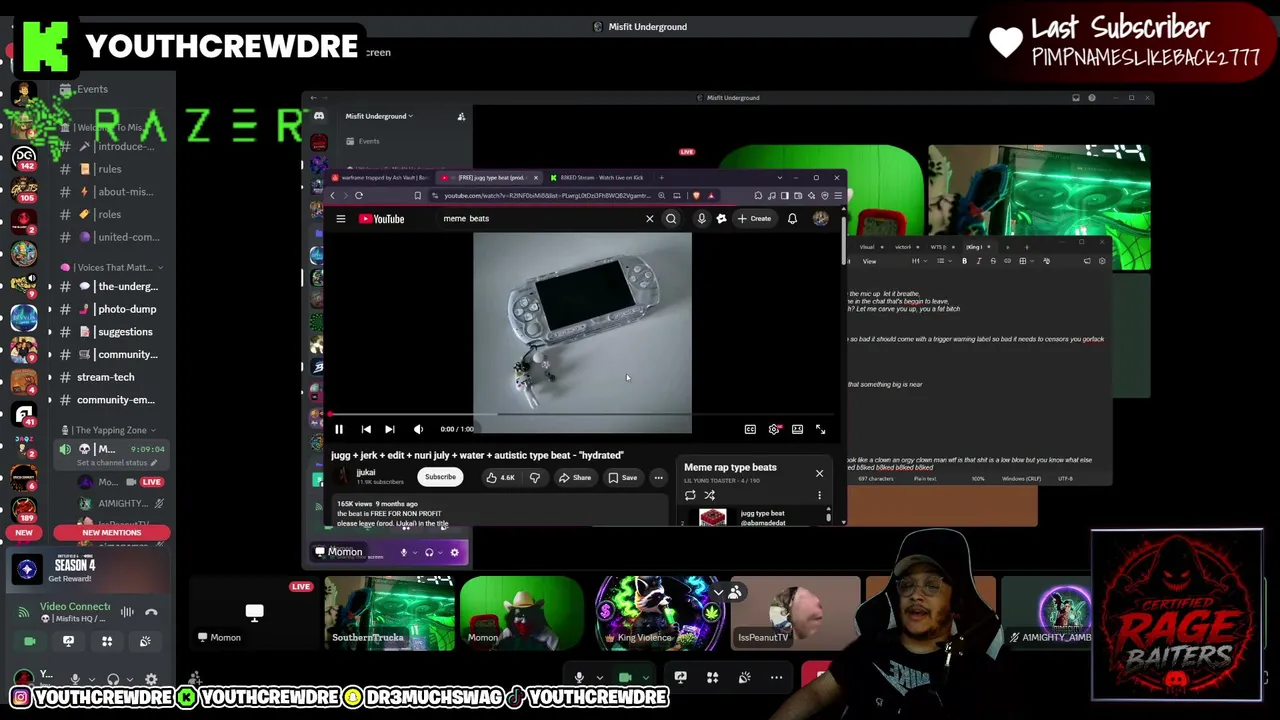Deafen audio with headphones icon in user panel
1280x720 pixels.
tap(113, 679)
